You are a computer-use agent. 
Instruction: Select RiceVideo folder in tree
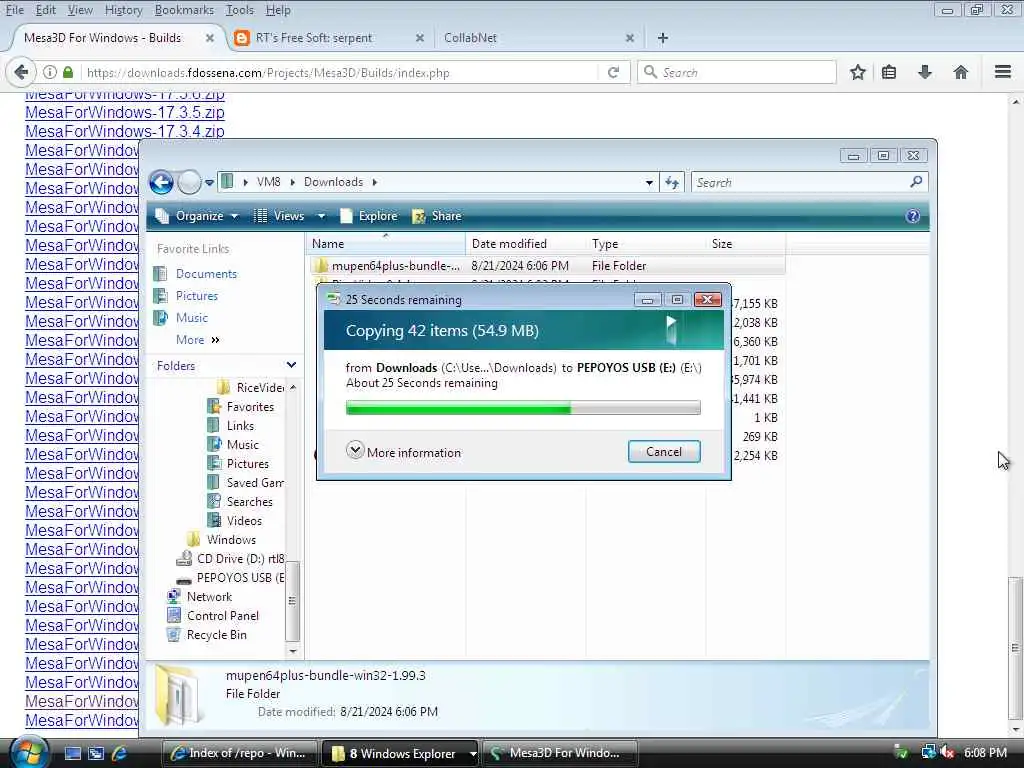(250, 387)
